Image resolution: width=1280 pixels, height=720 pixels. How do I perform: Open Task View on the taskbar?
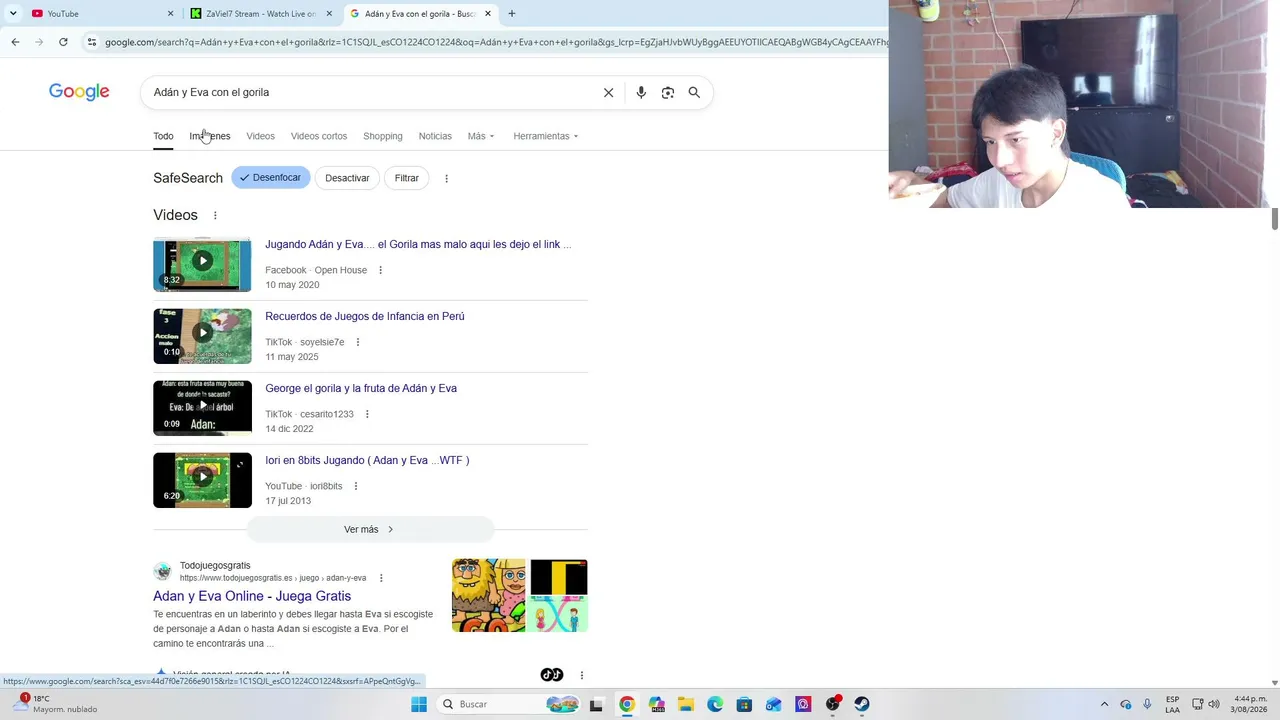596,704
